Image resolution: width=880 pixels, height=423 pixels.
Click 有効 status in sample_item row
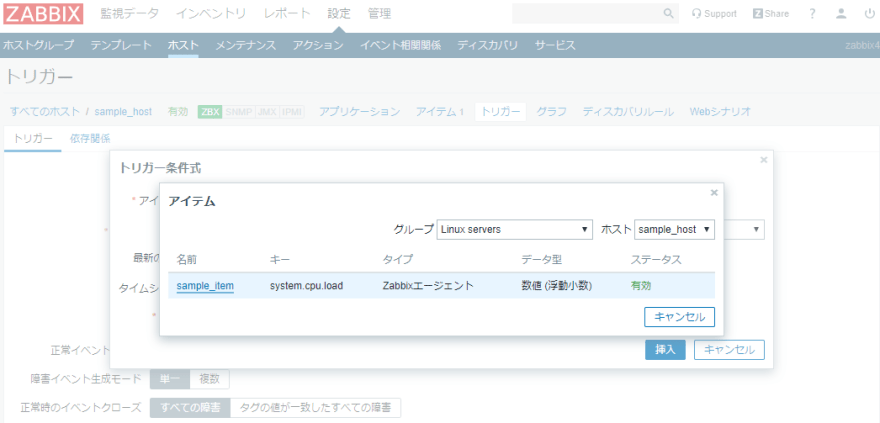click(x=641, y=286)
